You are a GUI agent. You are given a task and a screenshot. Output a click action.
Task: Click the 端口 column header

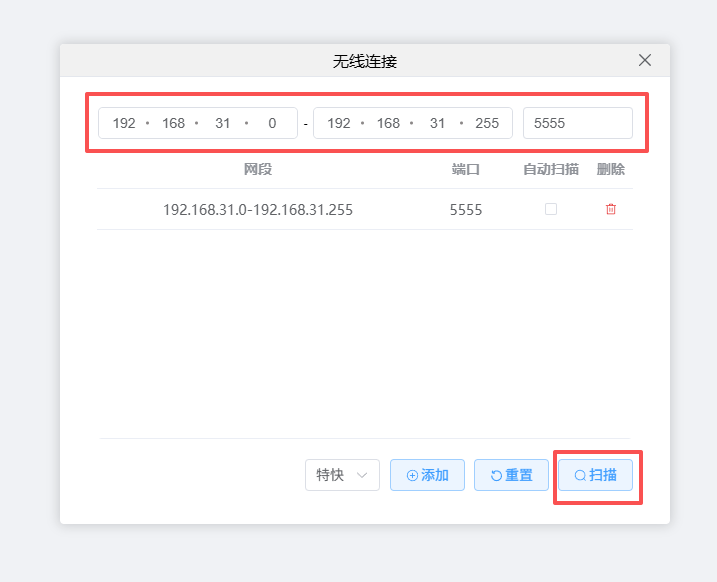coord(465,169)
